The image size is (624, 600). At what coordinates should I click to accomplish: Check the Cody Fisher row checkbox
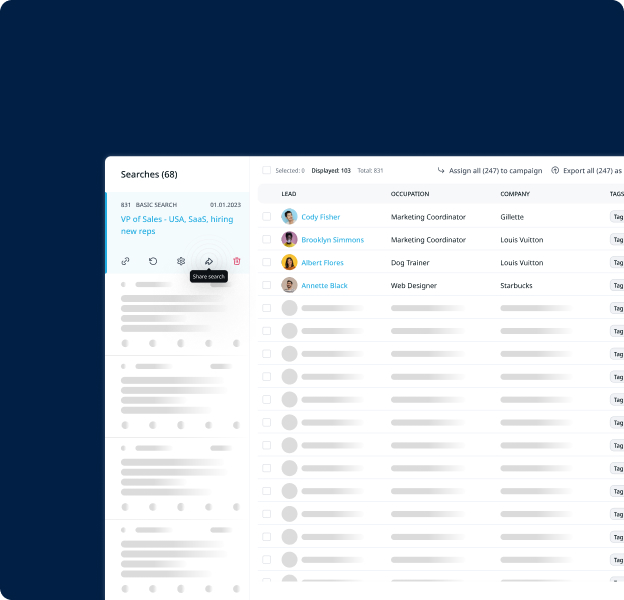click(x=267, y=216)
